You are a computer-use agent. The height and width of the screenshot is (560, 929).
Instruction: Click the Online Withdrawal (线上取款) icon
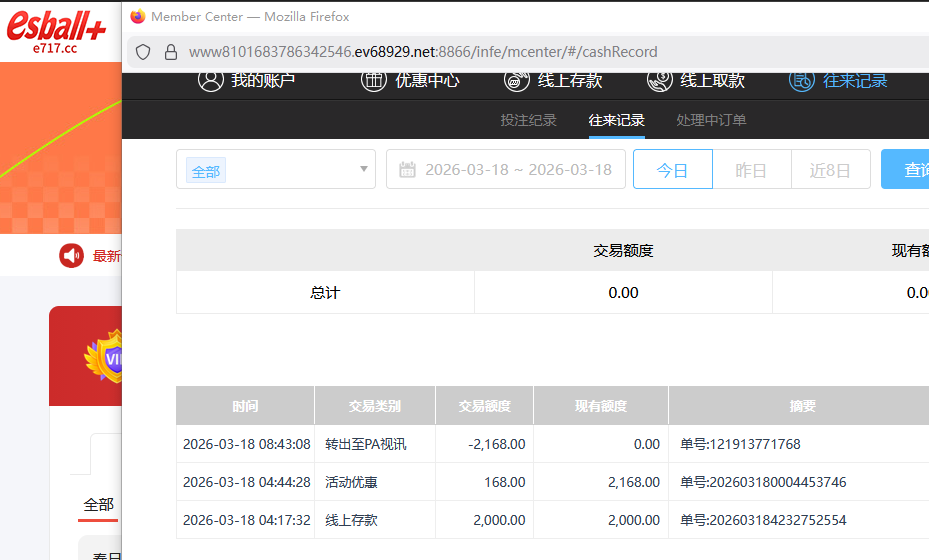click(x=660, y=80)
